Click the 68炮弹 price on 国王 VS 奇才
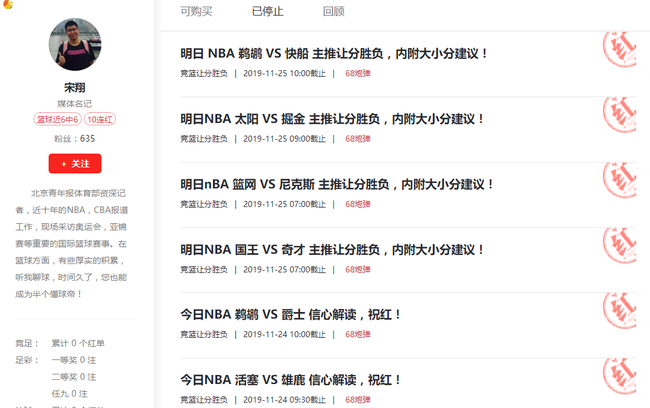Image resolution: width=650 pixels, height=408 pixels. coord(358,270)
